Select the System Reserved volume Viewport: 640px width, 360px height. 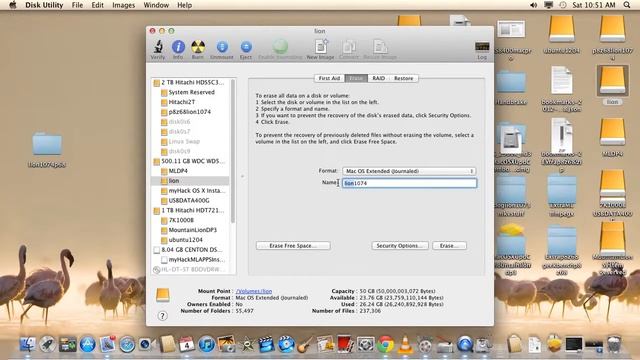click(189, 92)
